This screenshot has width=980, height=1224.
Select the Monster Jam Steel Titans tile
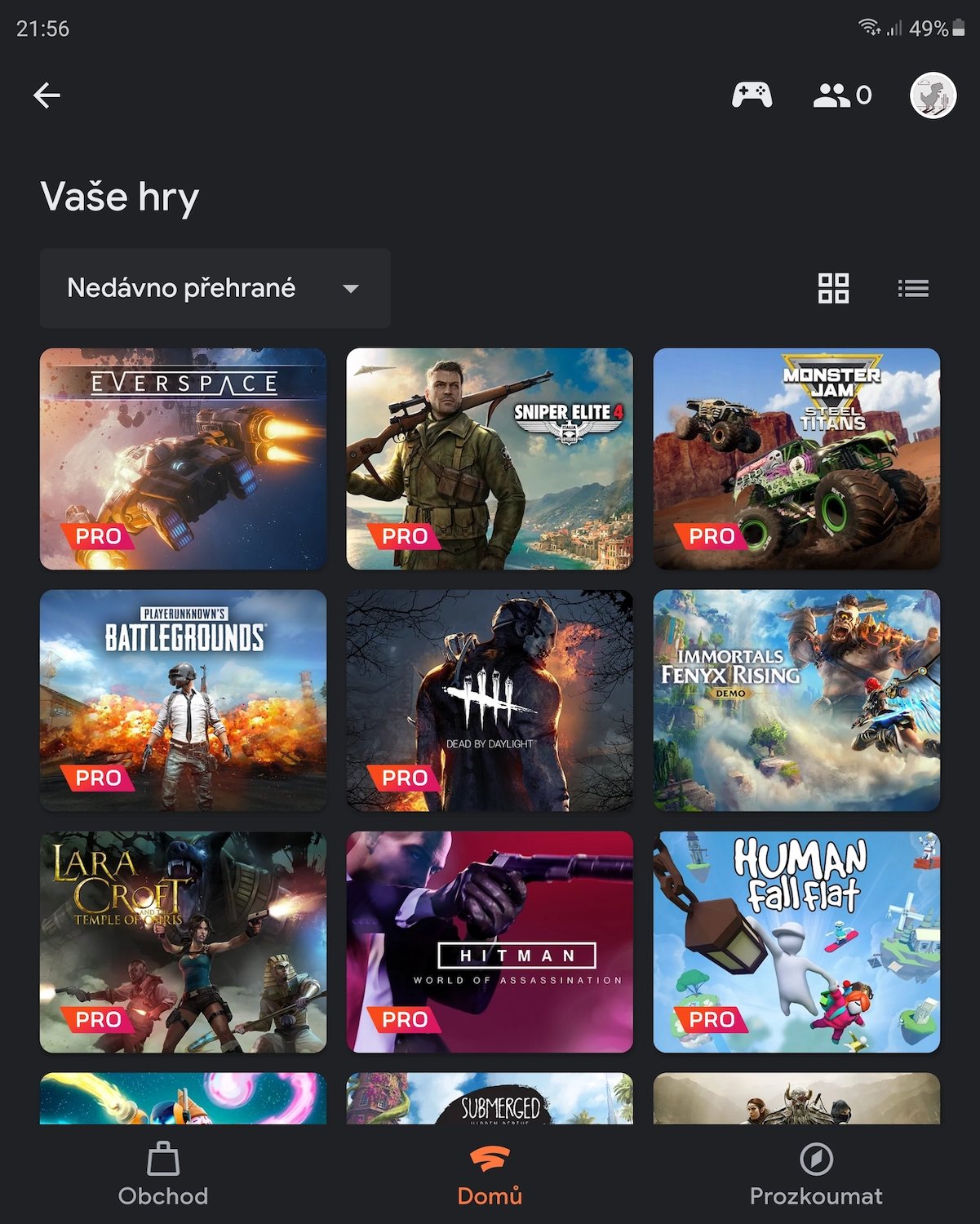pos(796,459)
